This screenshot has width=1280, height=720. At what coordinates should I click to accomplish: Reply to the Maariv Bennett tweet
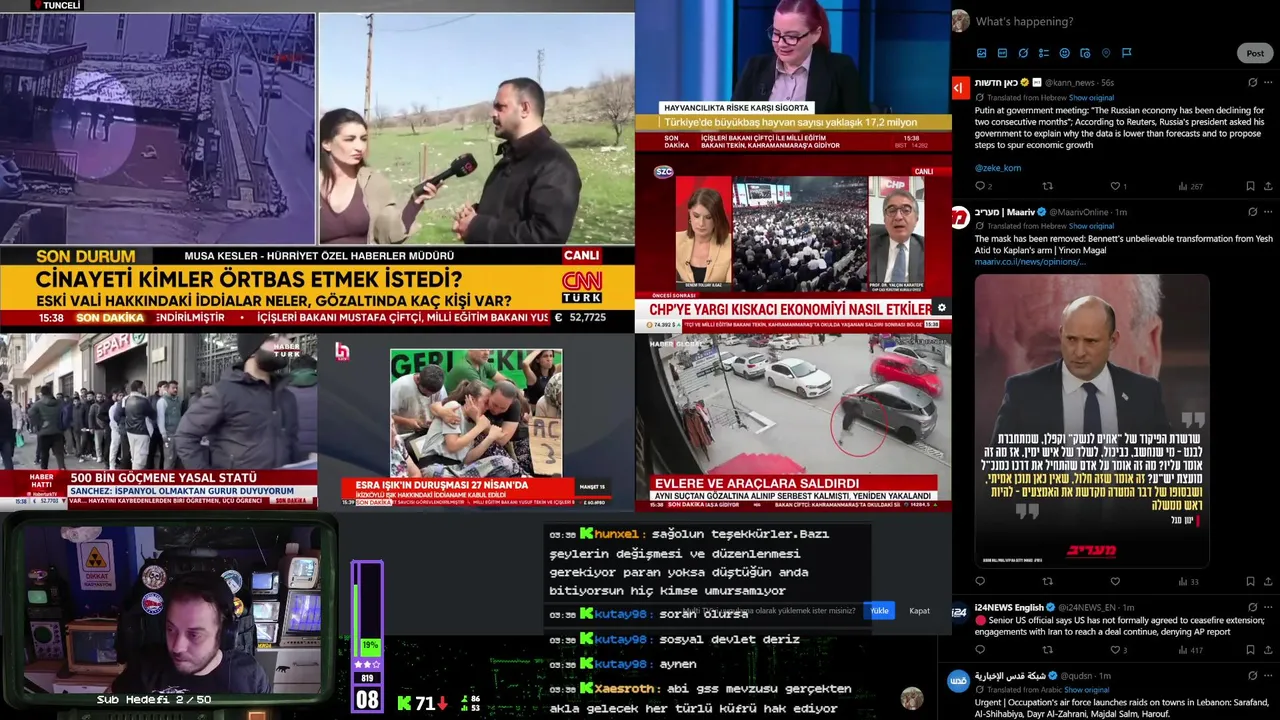pos(980,581)
